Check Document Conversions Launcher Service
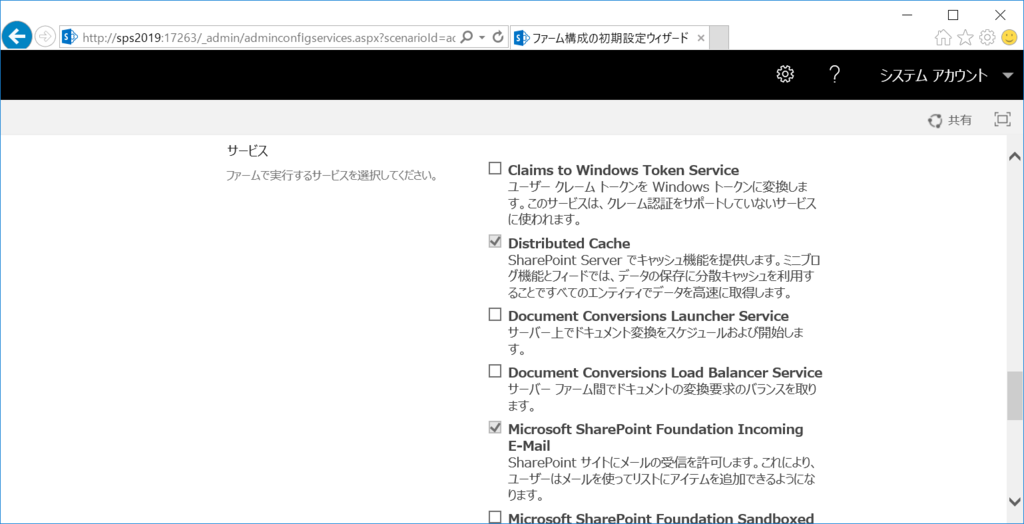 point(495,315)
